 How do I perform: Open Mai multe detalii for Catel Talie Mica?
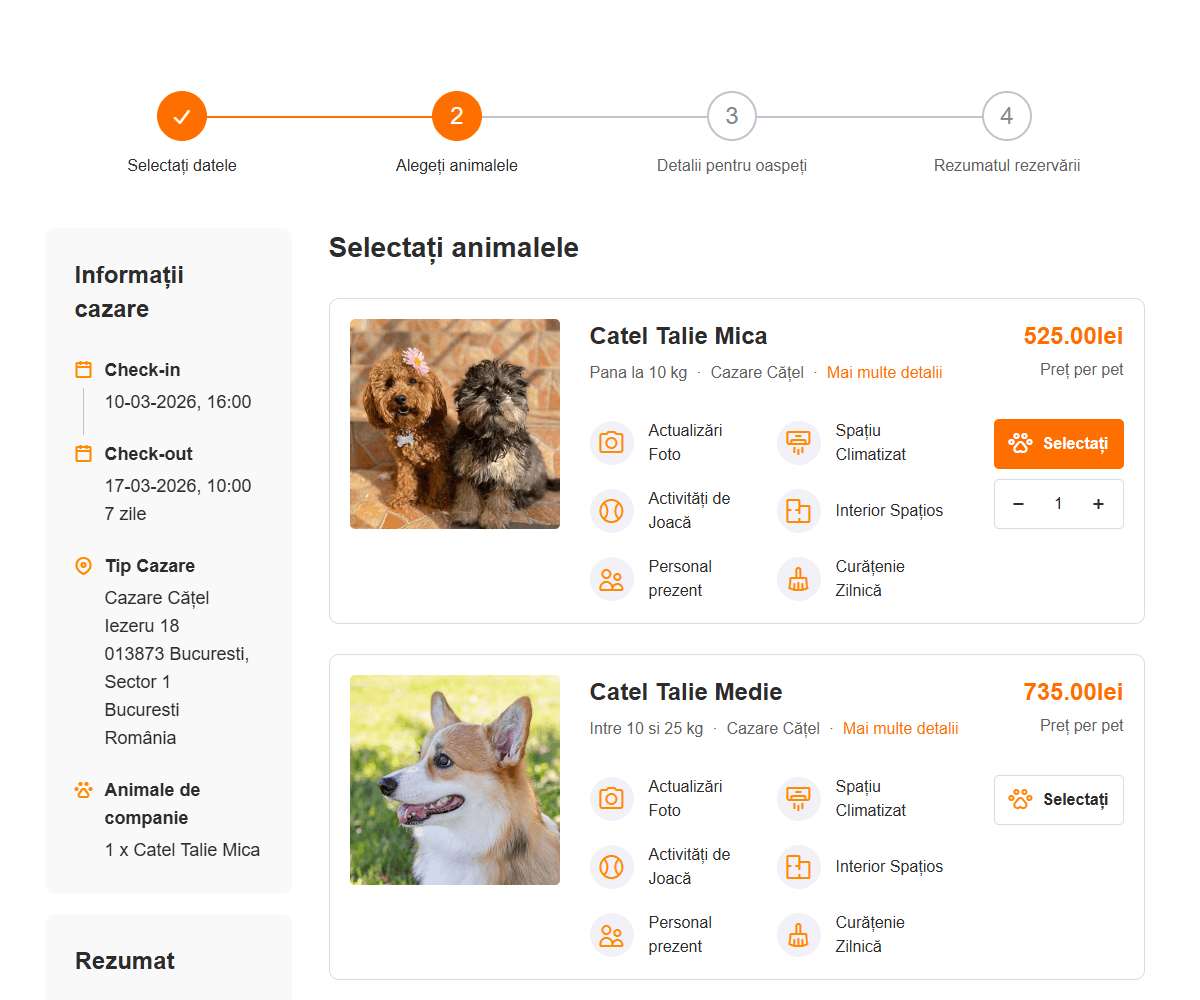pos(884,373)
